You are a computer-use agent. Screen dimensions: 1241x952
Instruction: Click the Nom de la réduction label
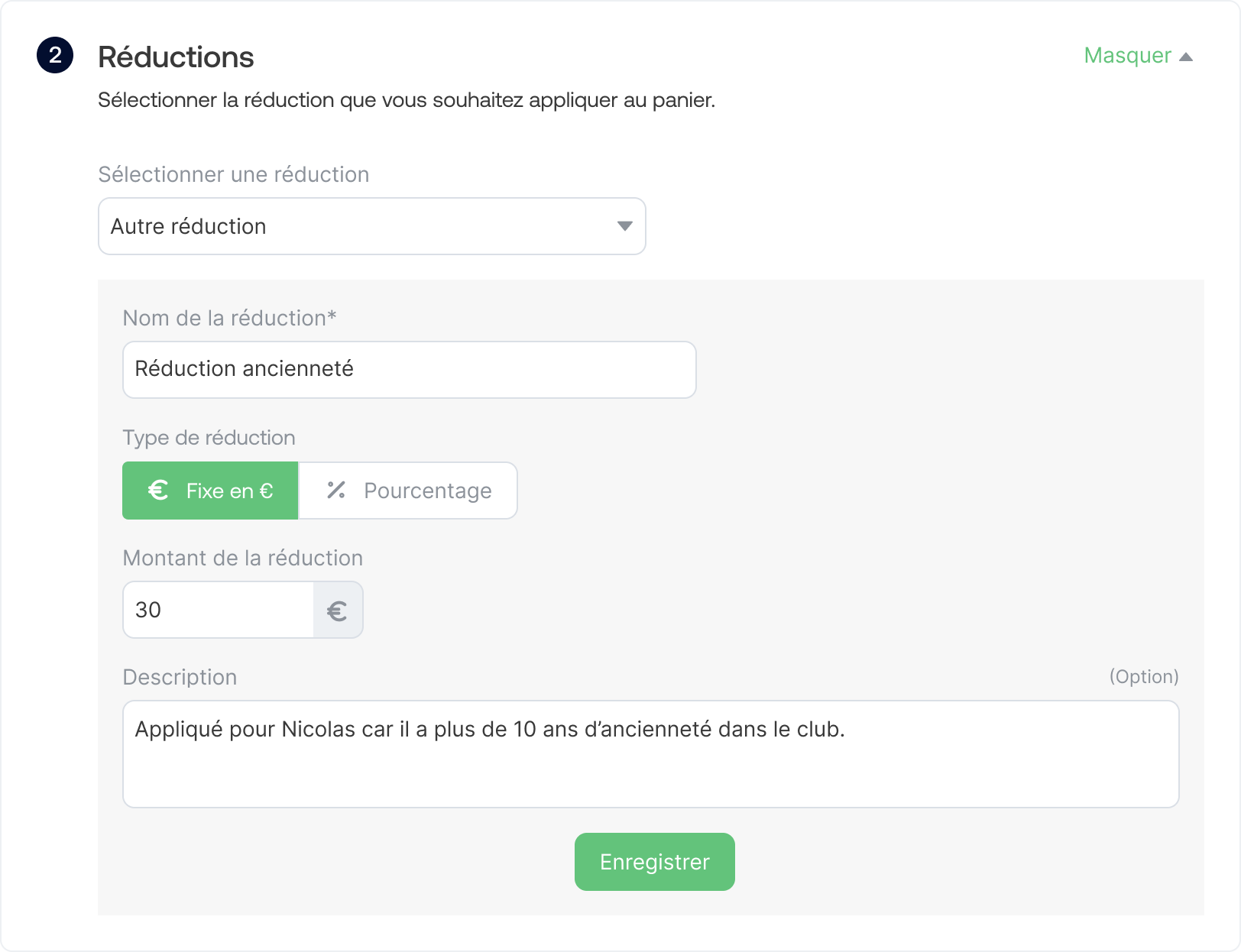click(x=229, y=318)
